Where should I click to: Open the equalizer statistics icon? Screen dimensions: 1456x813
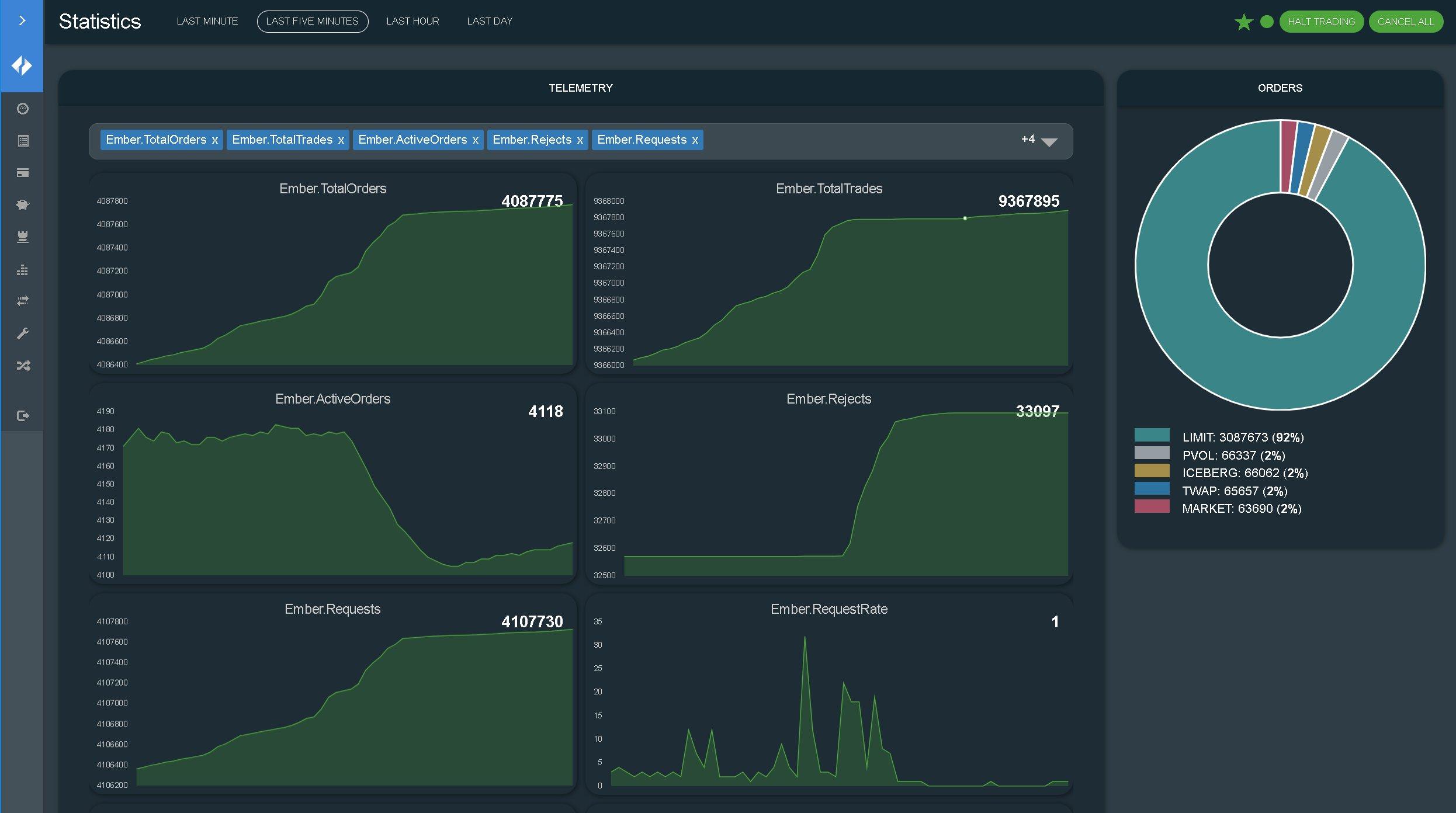[22, 270]
